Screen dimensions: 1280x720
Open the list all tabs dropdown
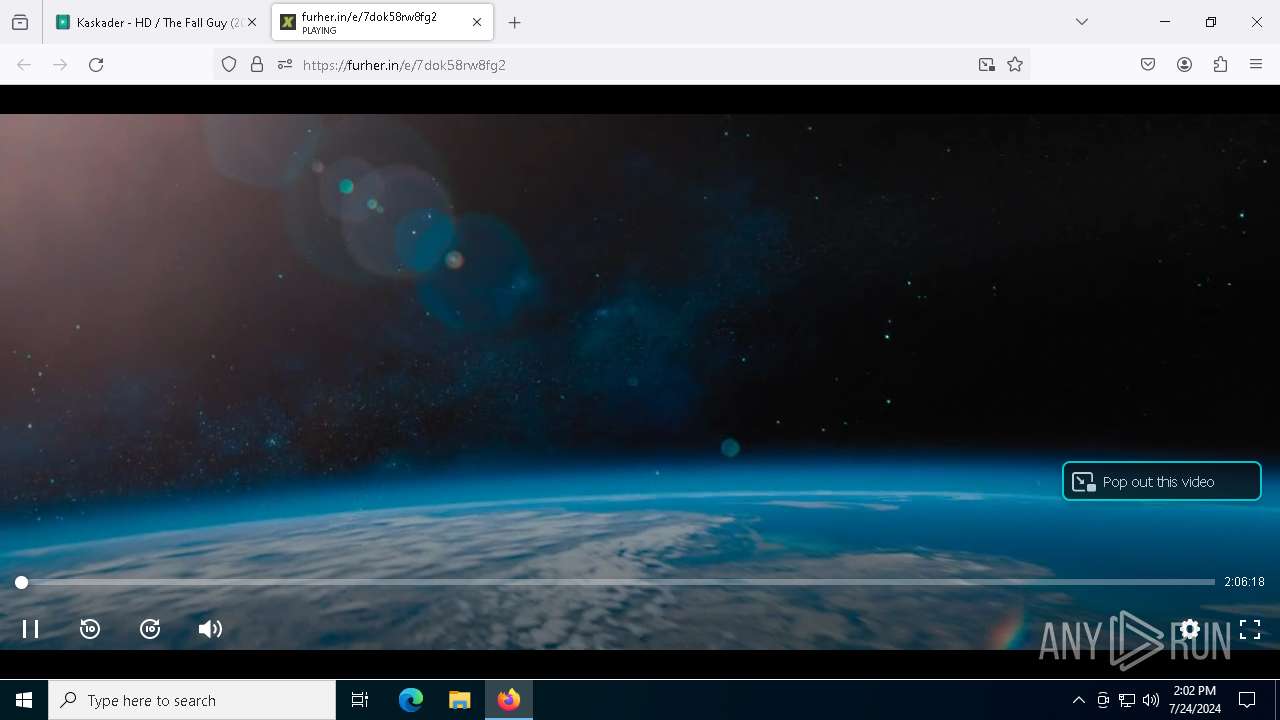(1082, 22)
